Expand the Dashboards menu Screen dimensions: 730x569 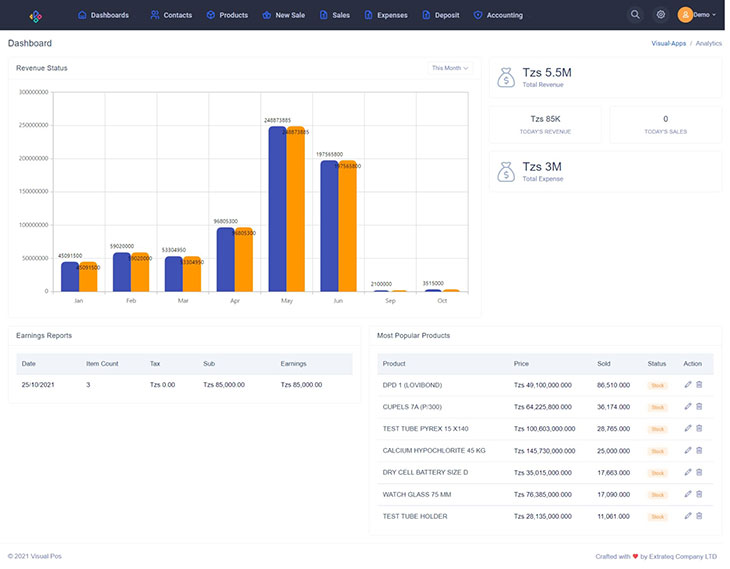click(x=103, y=15)
